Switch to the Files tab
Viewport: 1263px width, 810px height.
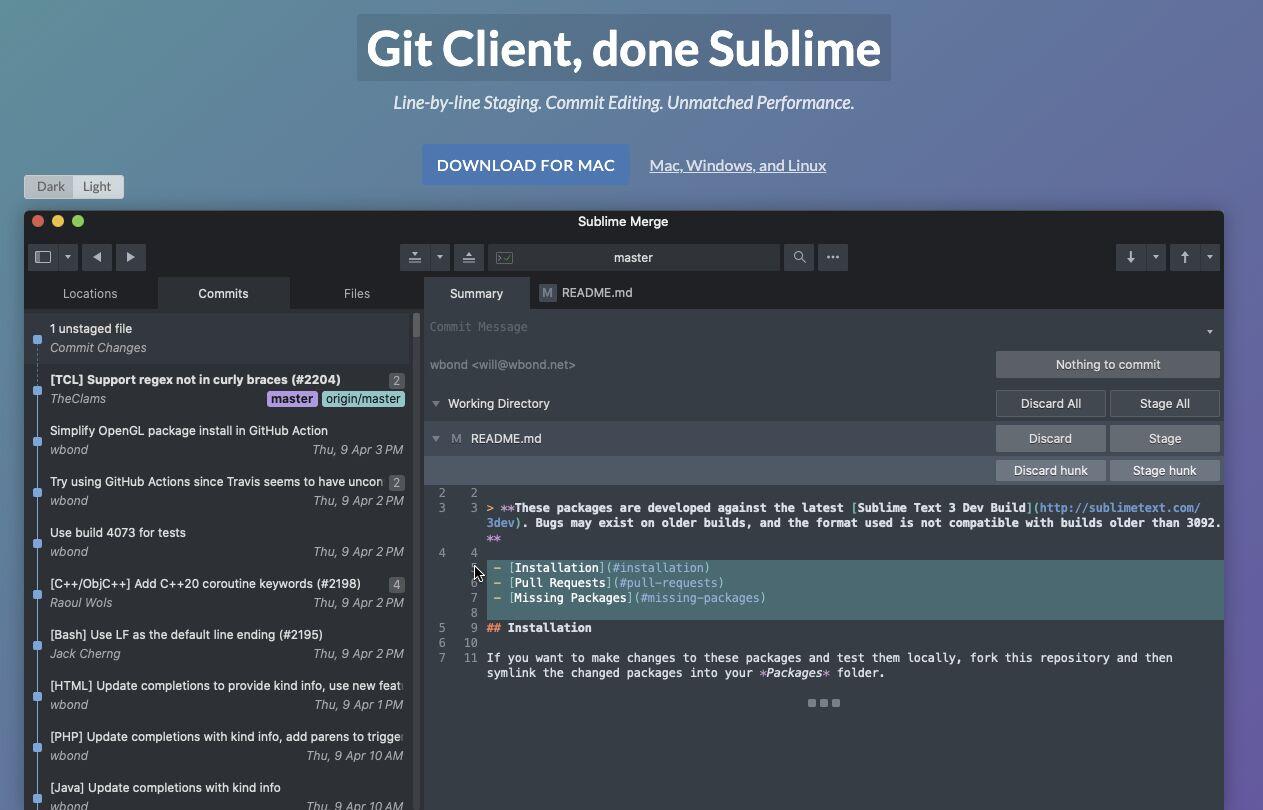pyautogui.click(x=357, y=293)
